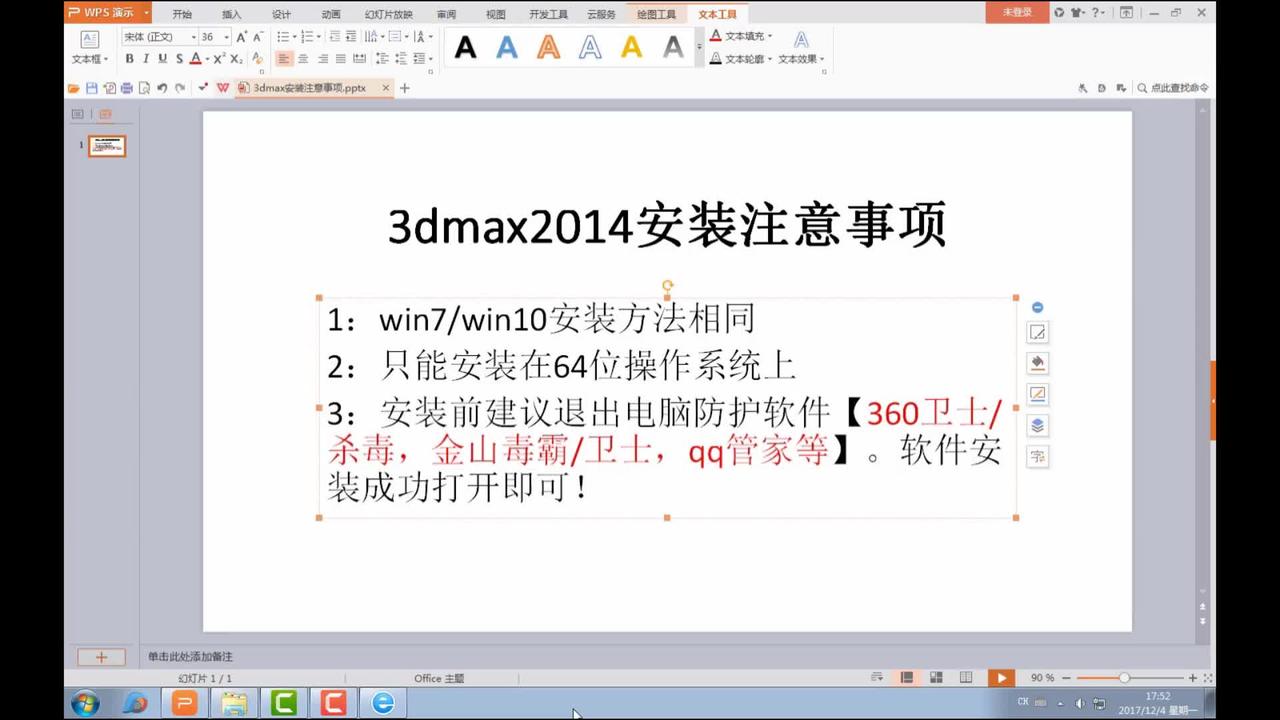Switch to the 插入 ribbon tab

tap(230, 14)
